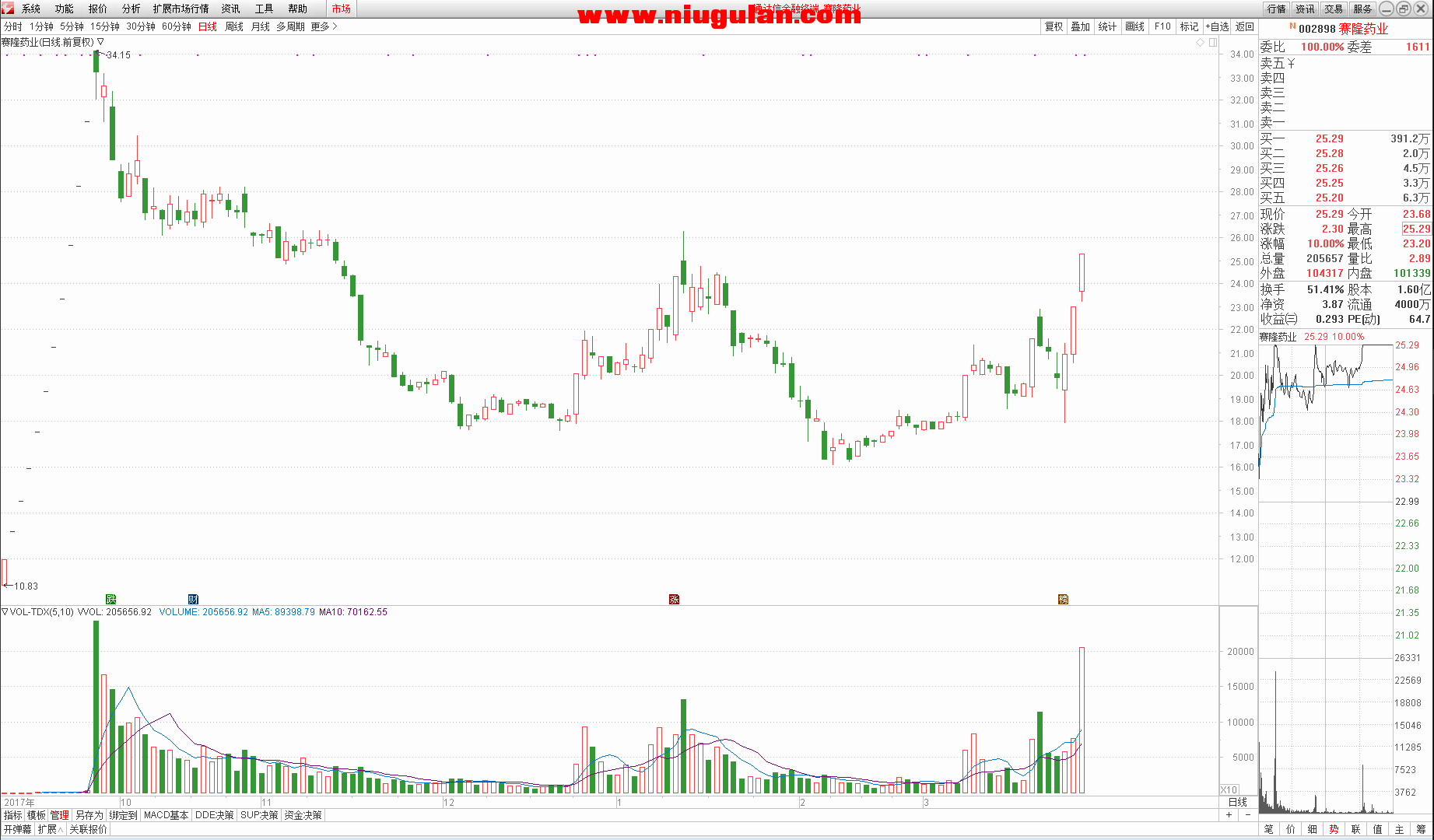Open the 多周期 multi-period view
This screenshot has width=1434, height=840.
pyautogui.click(x=291, y=26)
